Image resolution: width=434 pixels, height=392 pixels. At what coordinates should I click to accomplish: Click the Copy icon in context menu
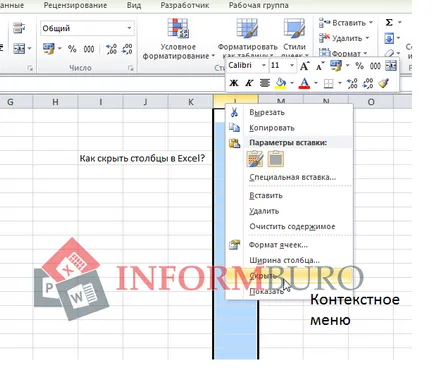(234, 128)
